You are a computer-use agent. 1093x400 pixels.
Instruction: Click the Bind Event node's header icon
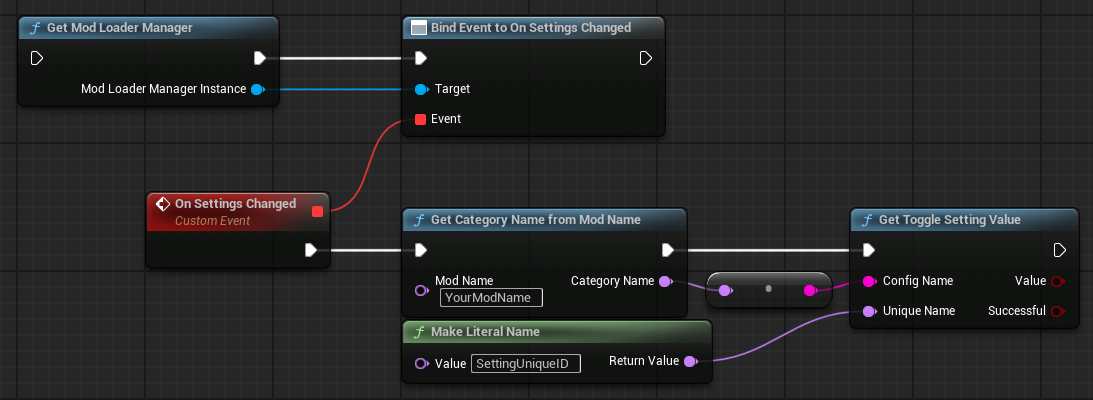tap(419, 28)
